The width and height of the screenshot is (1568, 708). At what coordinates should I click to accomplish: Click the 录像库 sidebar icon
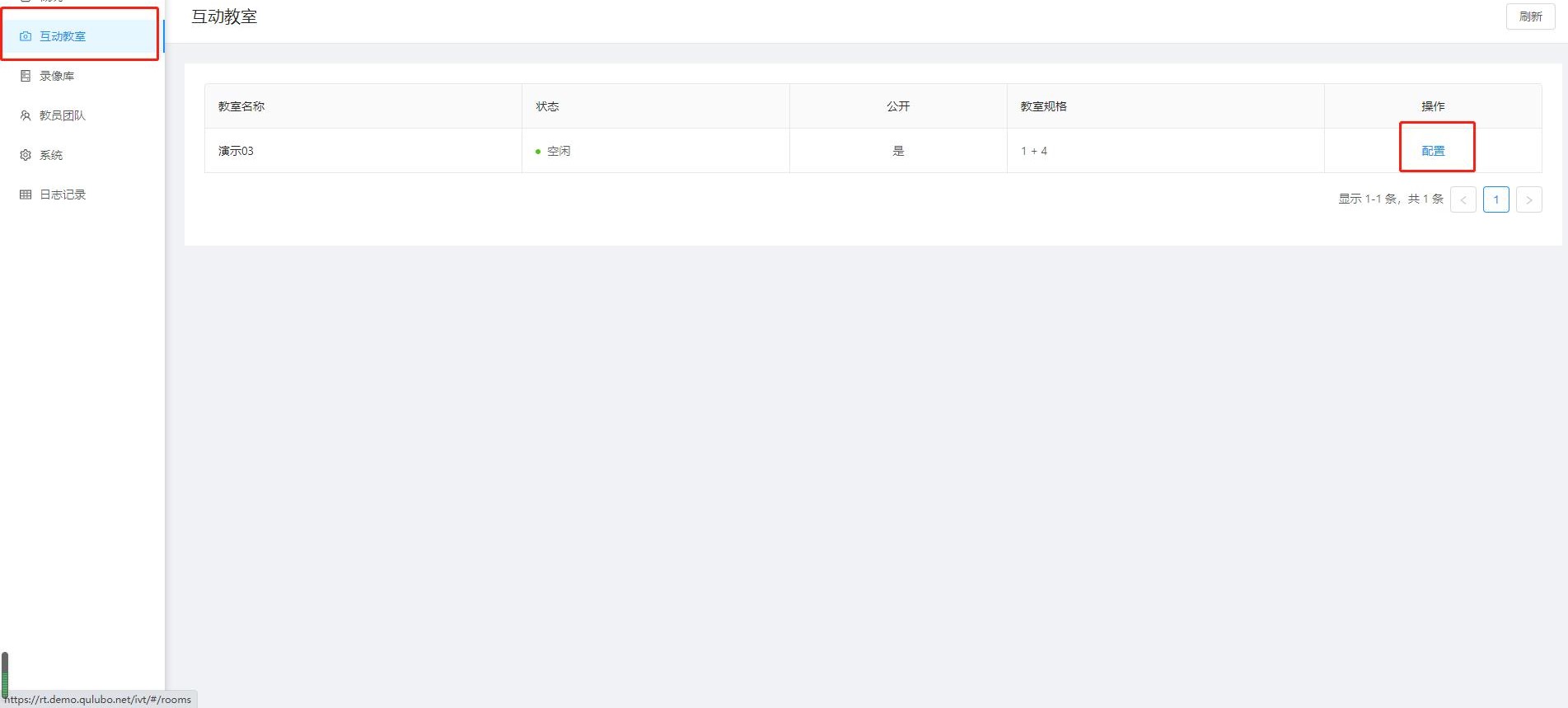click(26, 76)
